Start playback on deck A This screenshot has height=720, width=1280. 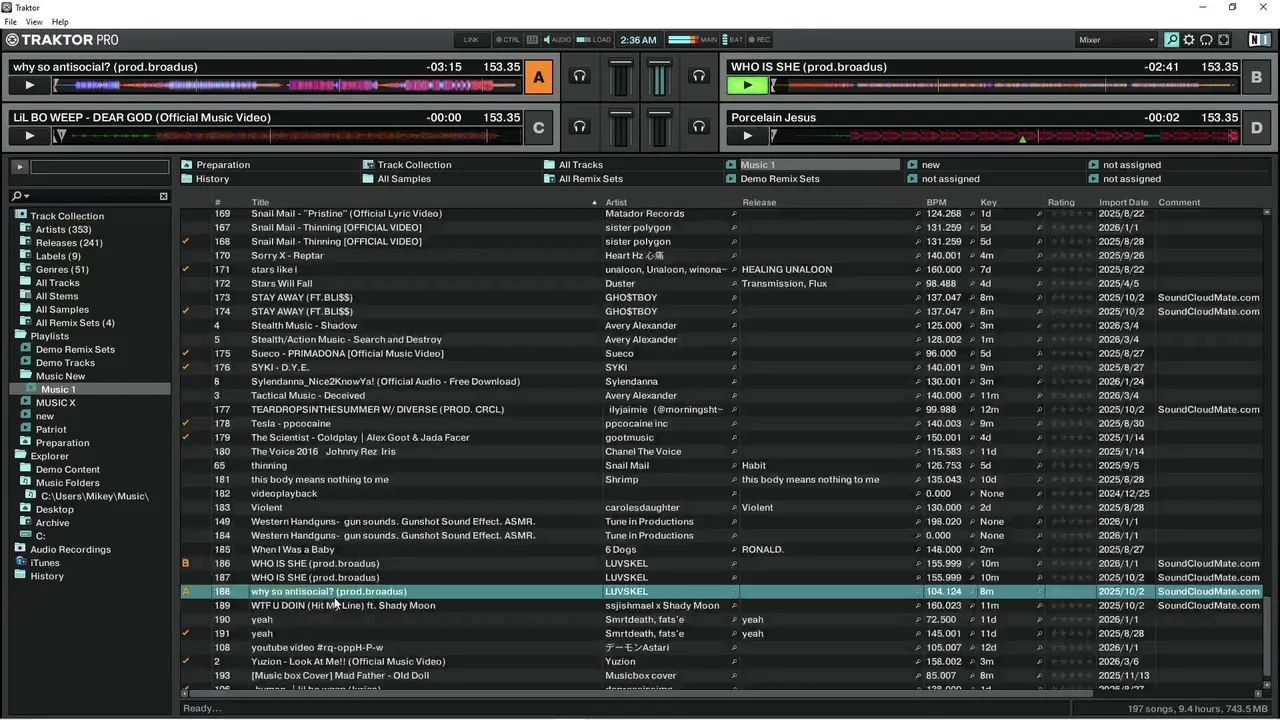click(30, 85)
